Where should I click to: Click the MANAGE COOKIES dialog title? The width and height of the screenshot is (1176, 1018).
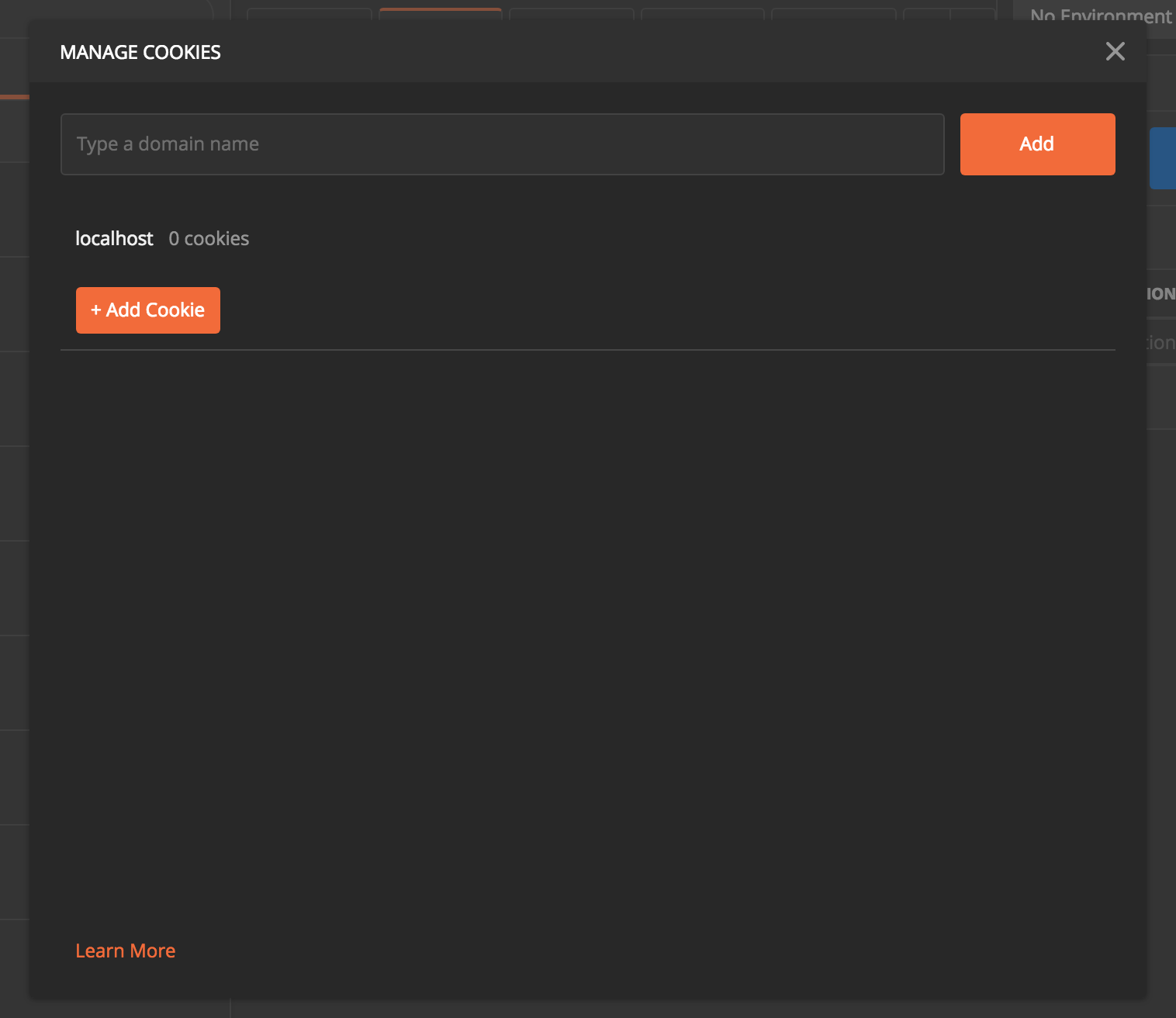click(140, 51)
